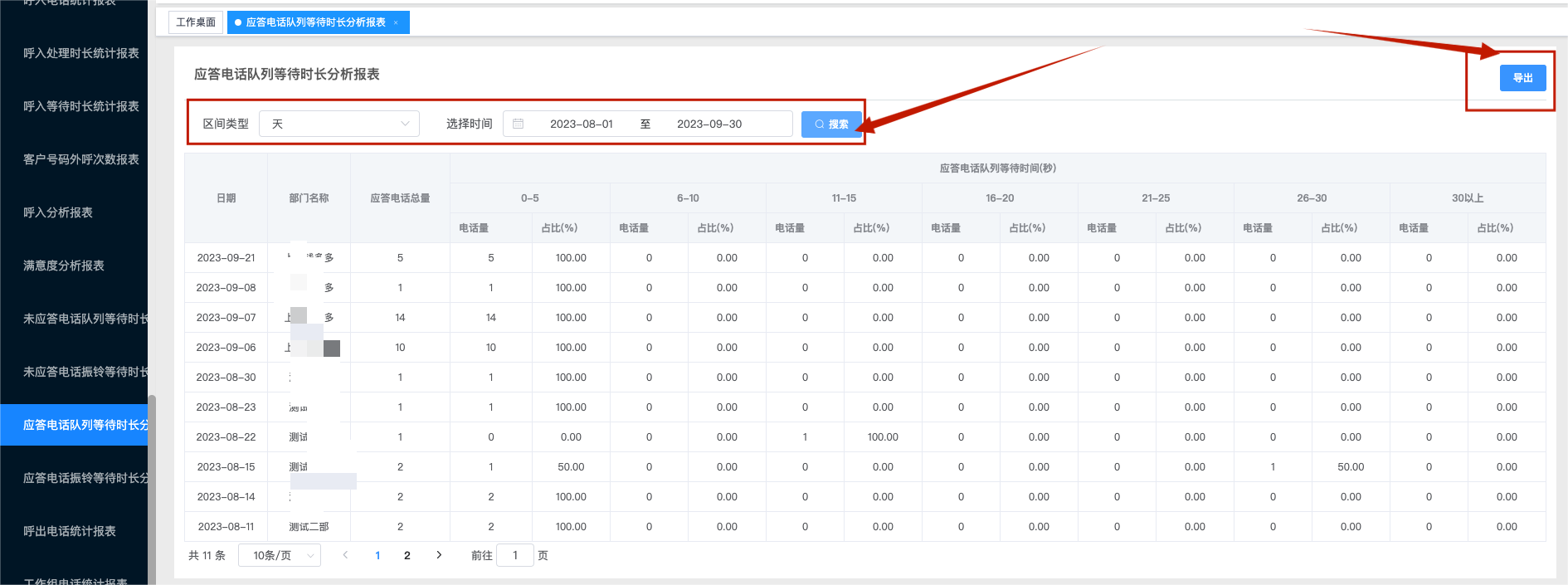1568x585 pixels.
Task: Click date cell 2023-09-21
Action: (x=226, y=258)
